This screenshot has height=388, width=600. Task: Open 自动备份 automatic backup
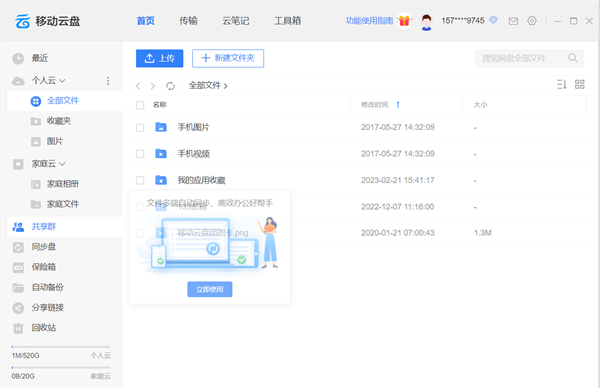(x=47, y=287)
